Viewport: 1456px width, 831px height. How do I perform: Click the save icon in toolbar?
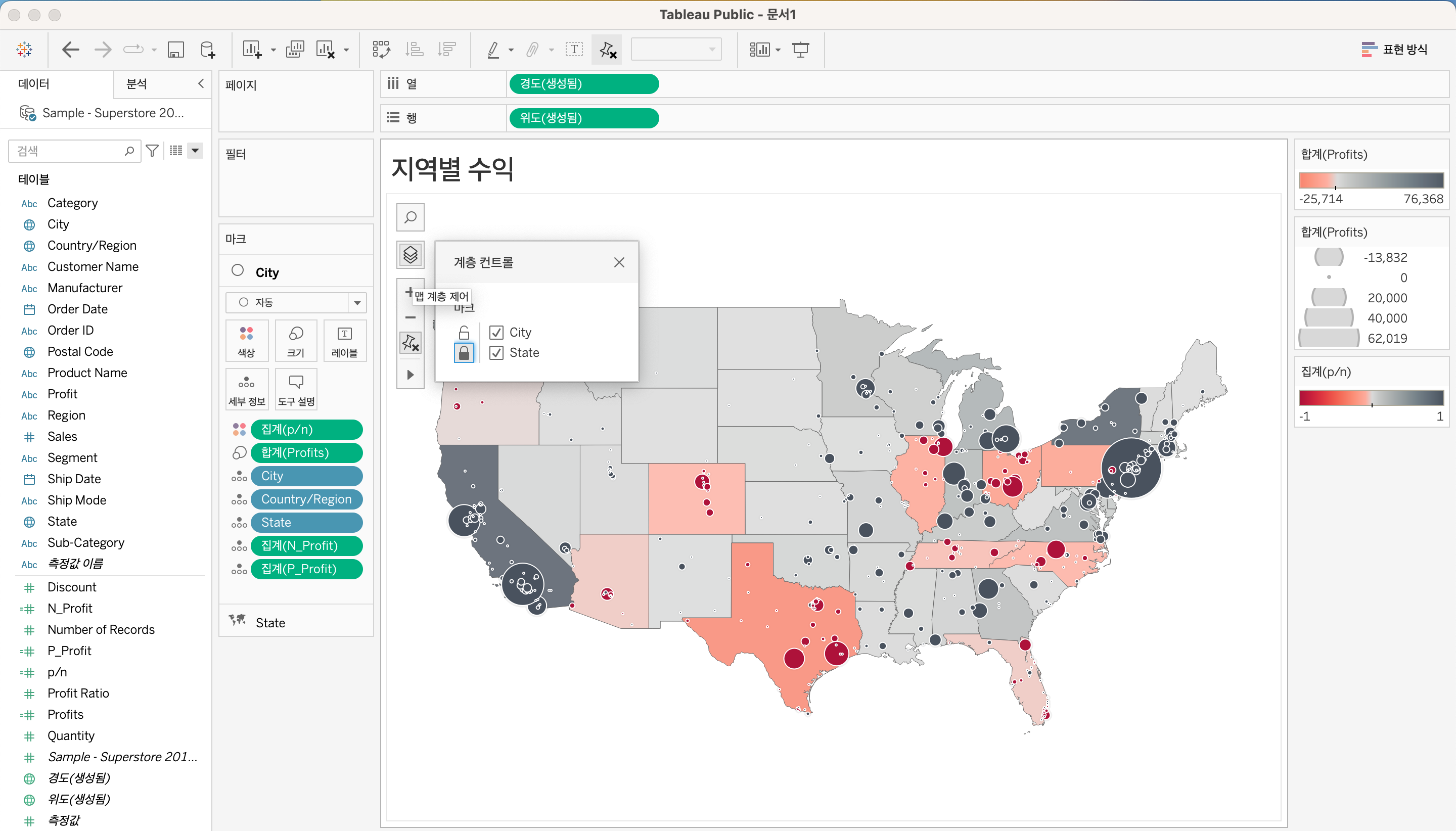pyautogui.click(x=176, y=50)
